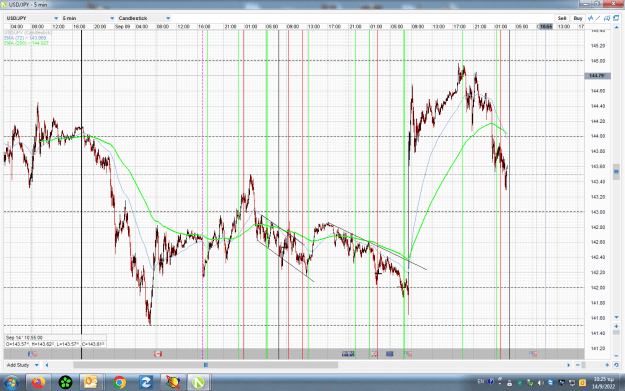Screen dimensions: 625x391
Task: Click the 145.00 price axis label
Action: pos(598,61)
